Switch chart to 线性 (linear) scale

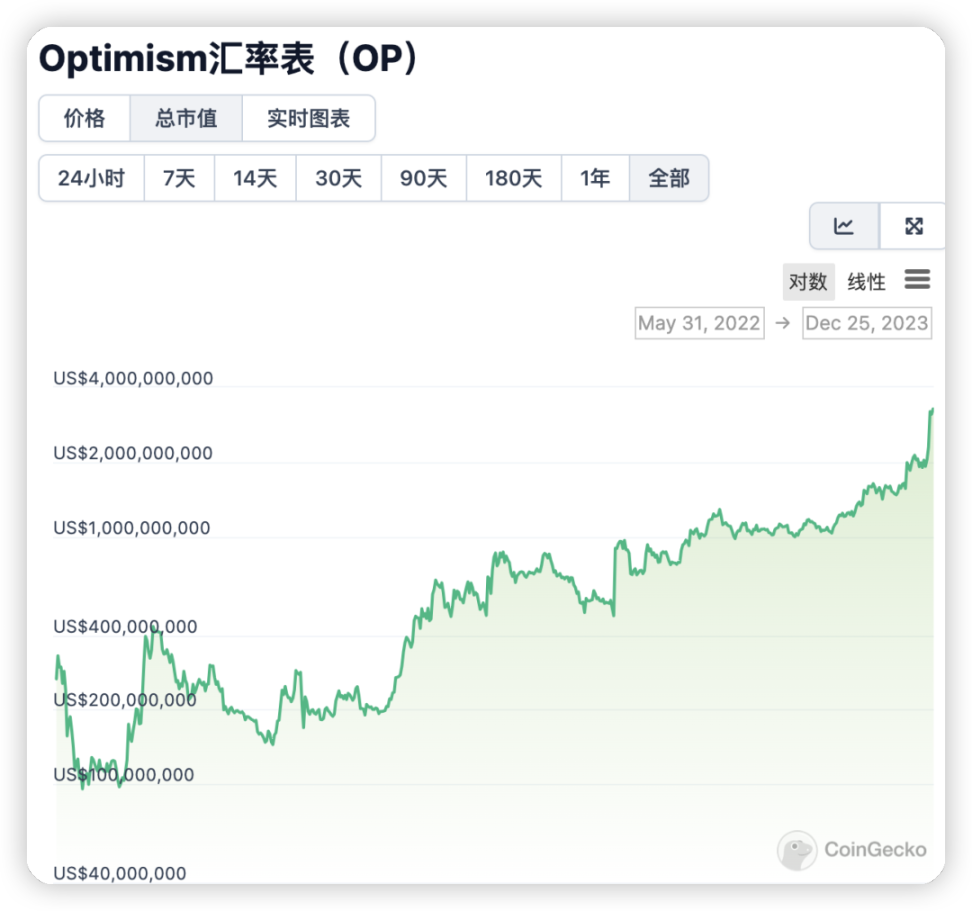[866, 282]
